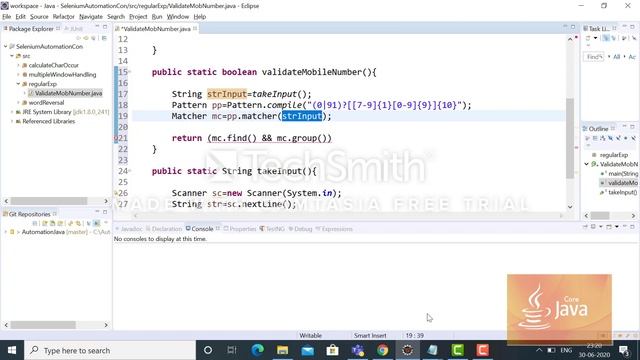Image resolution: width=640 pixels, height=360 pixels.
Task: Click New Task icon in Task List
Action: coord(588,38)
